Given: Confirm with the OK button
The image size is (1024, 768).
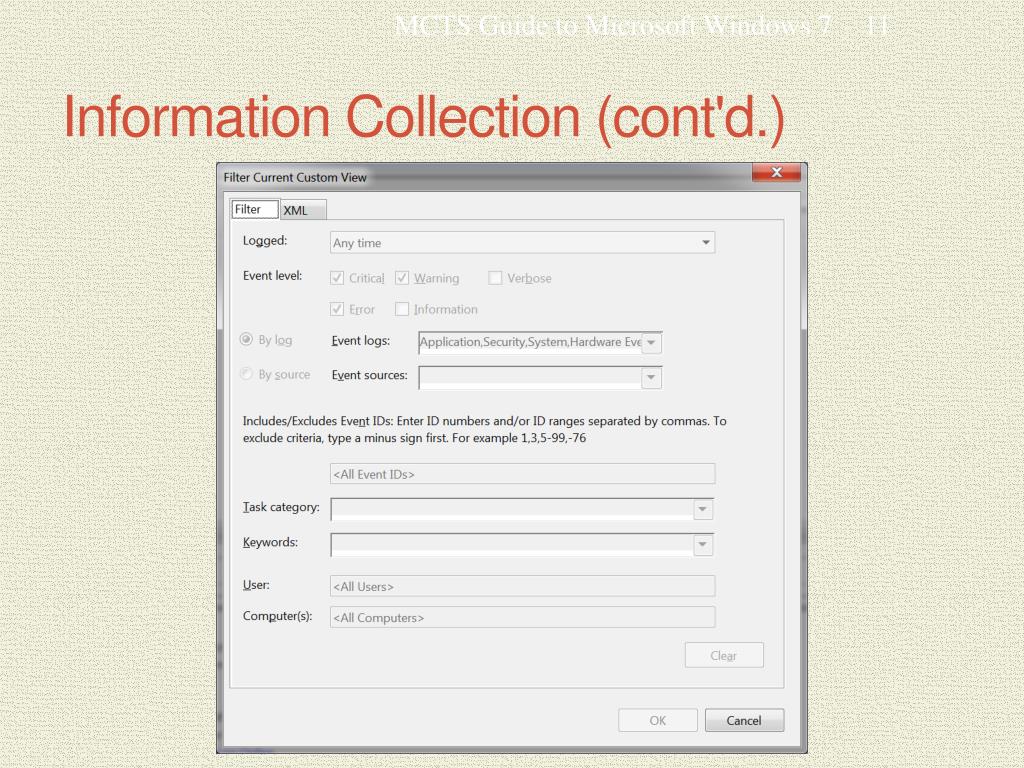Looking at the screenshot, I should click(658, 720).
